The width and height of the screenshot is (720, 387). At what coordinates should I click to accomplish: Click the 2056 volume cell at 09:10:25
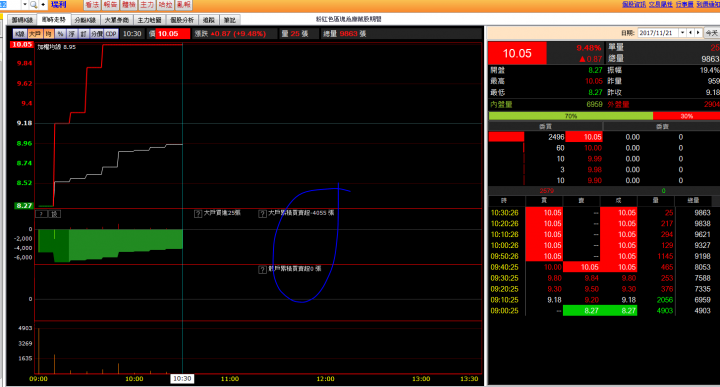(x=664, y=300)
